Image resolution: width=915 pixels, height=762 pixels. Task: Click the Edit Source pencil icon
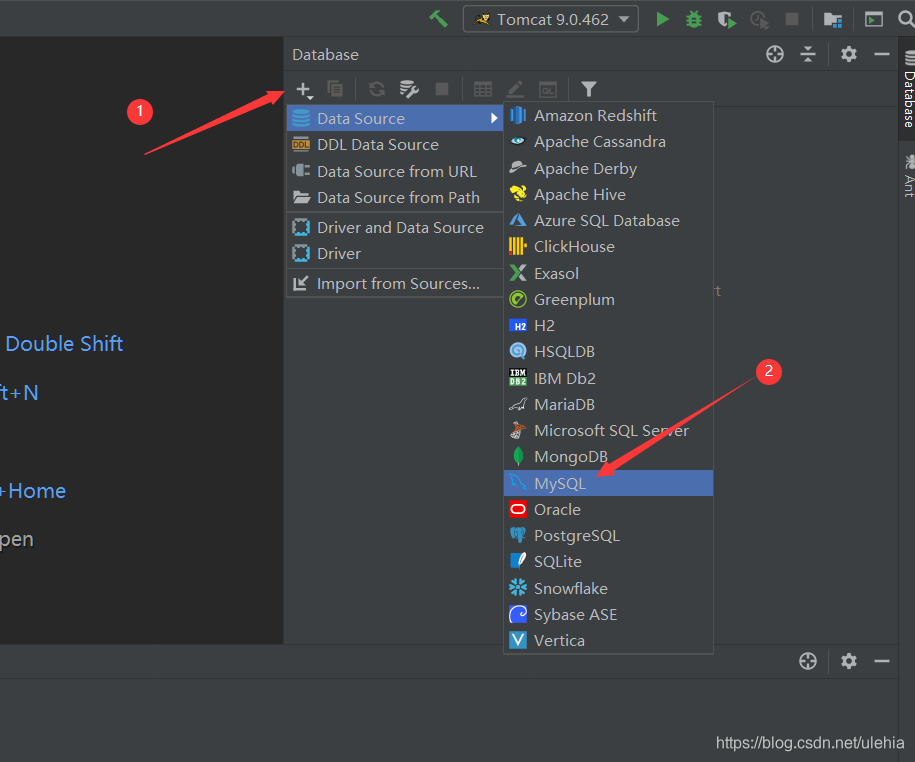click(x=515, y=89)
